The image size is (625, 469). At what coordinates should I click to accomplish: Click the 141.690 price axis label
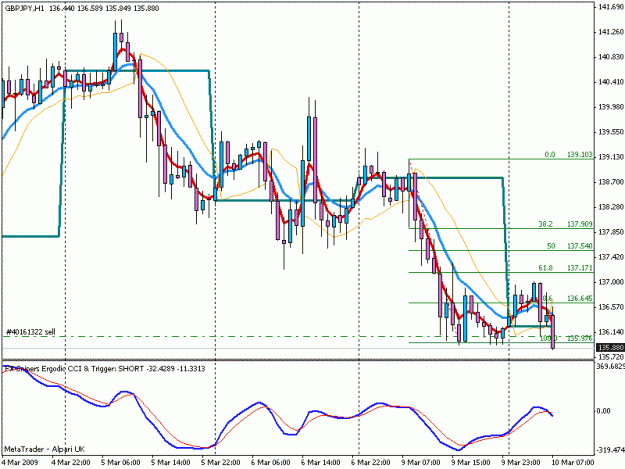pos(611,7)
